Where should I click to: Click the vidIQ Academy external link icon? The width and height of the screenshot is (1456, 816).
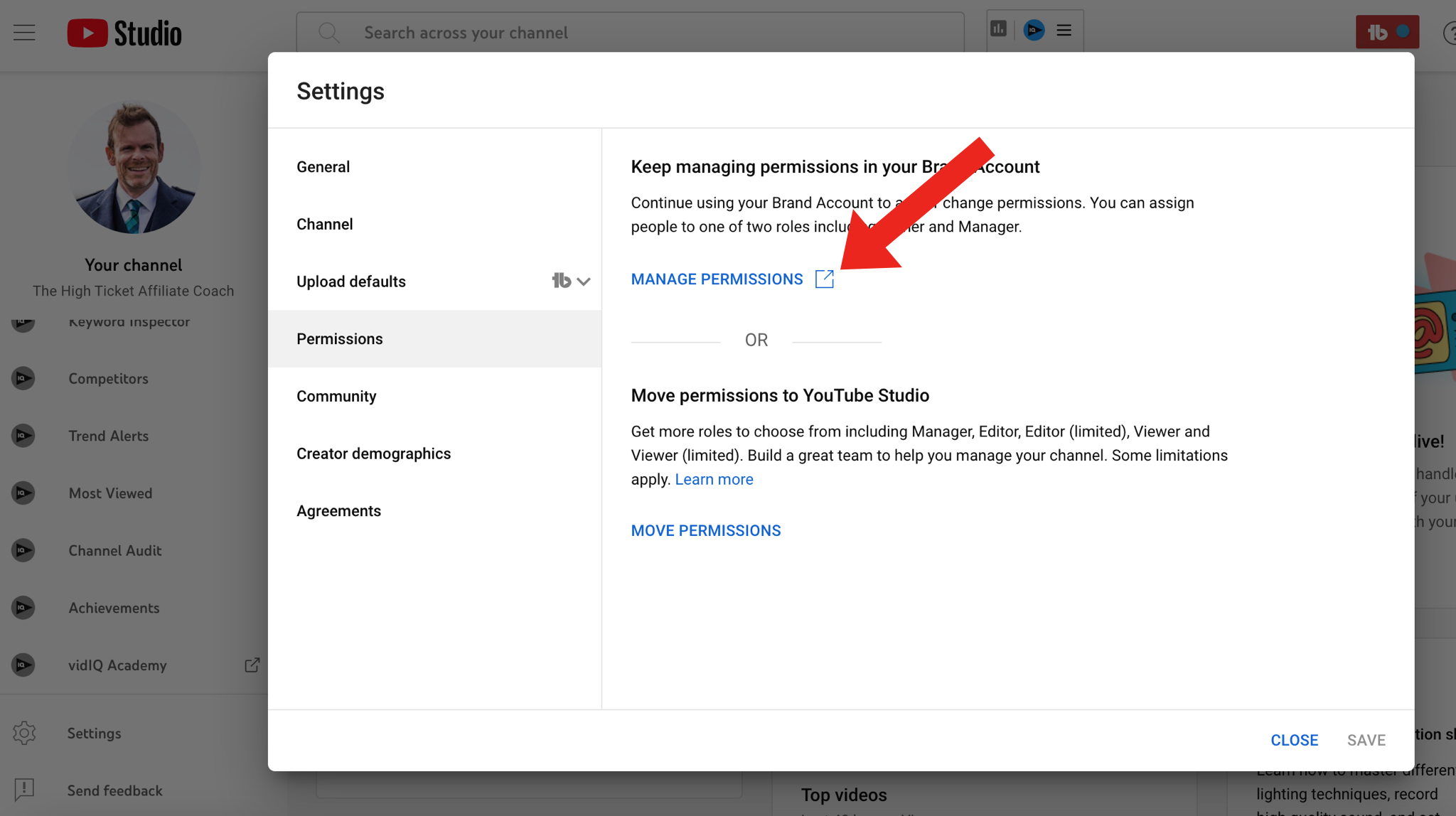click(x=252, y=665)
